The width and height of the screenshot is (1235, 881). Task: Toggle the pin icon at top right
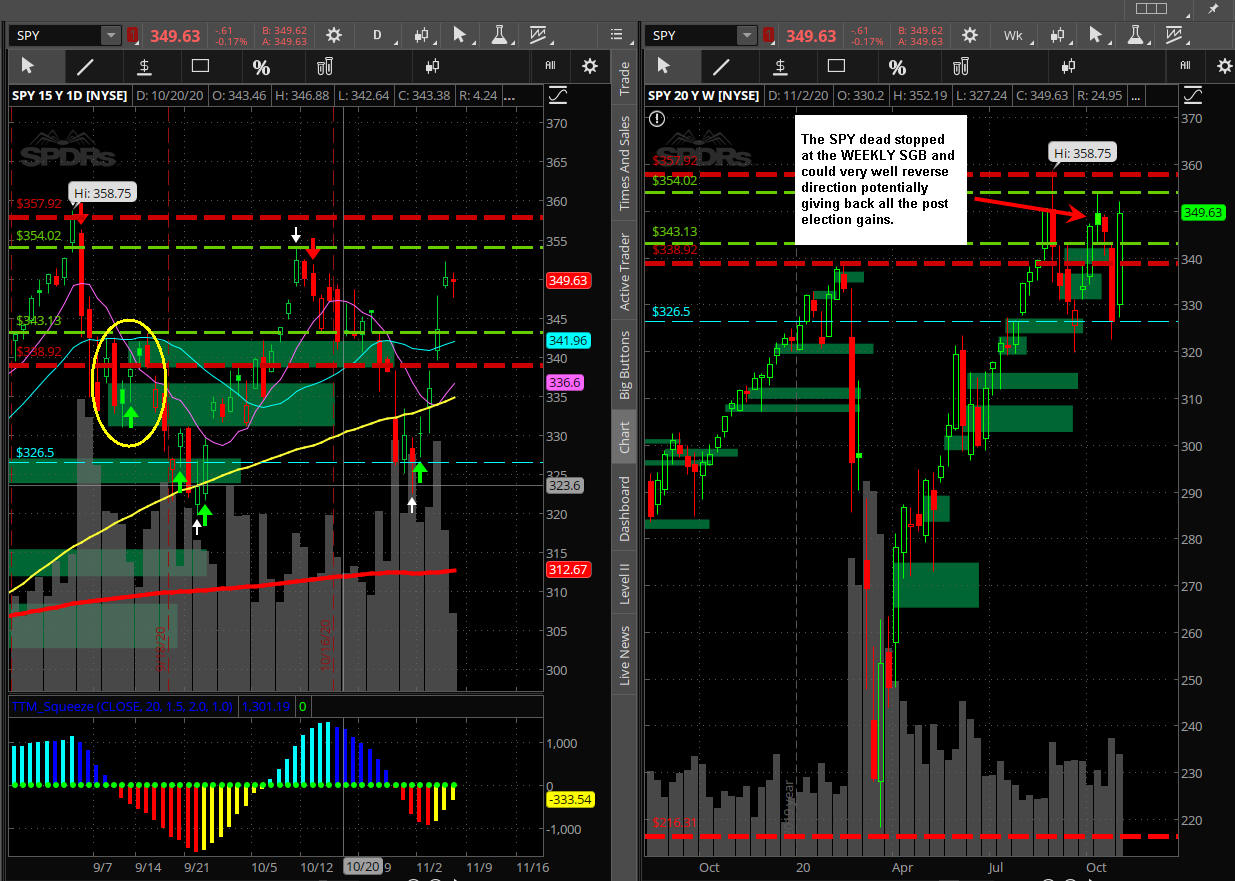1213,9
